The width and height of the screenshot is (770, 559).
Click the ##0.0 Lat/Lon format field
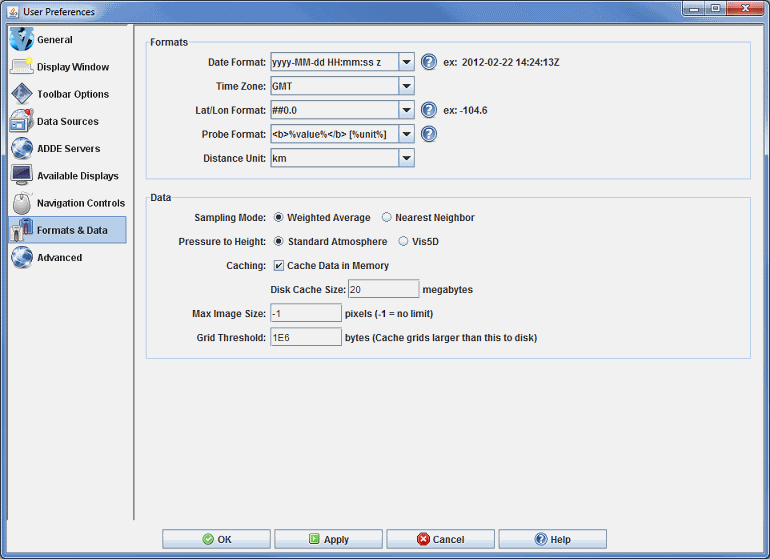[334, 110]
